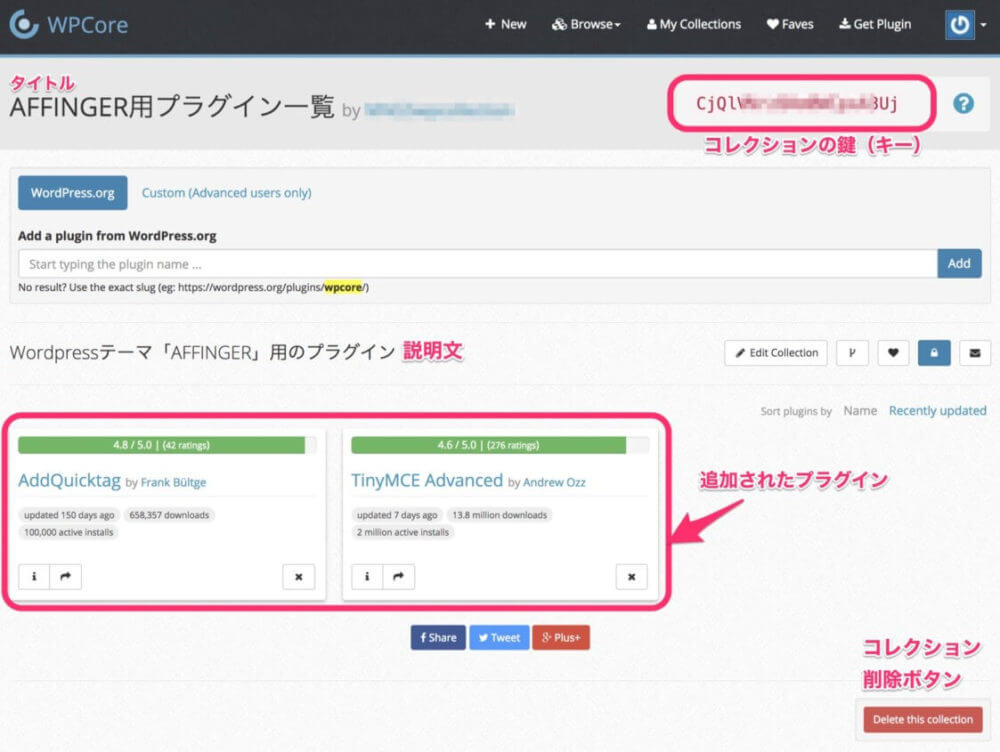Click the 'Add a plugin from WordPress.org' heading
The width and height of the screenshot is (1000, 752).
coord(117,236)
